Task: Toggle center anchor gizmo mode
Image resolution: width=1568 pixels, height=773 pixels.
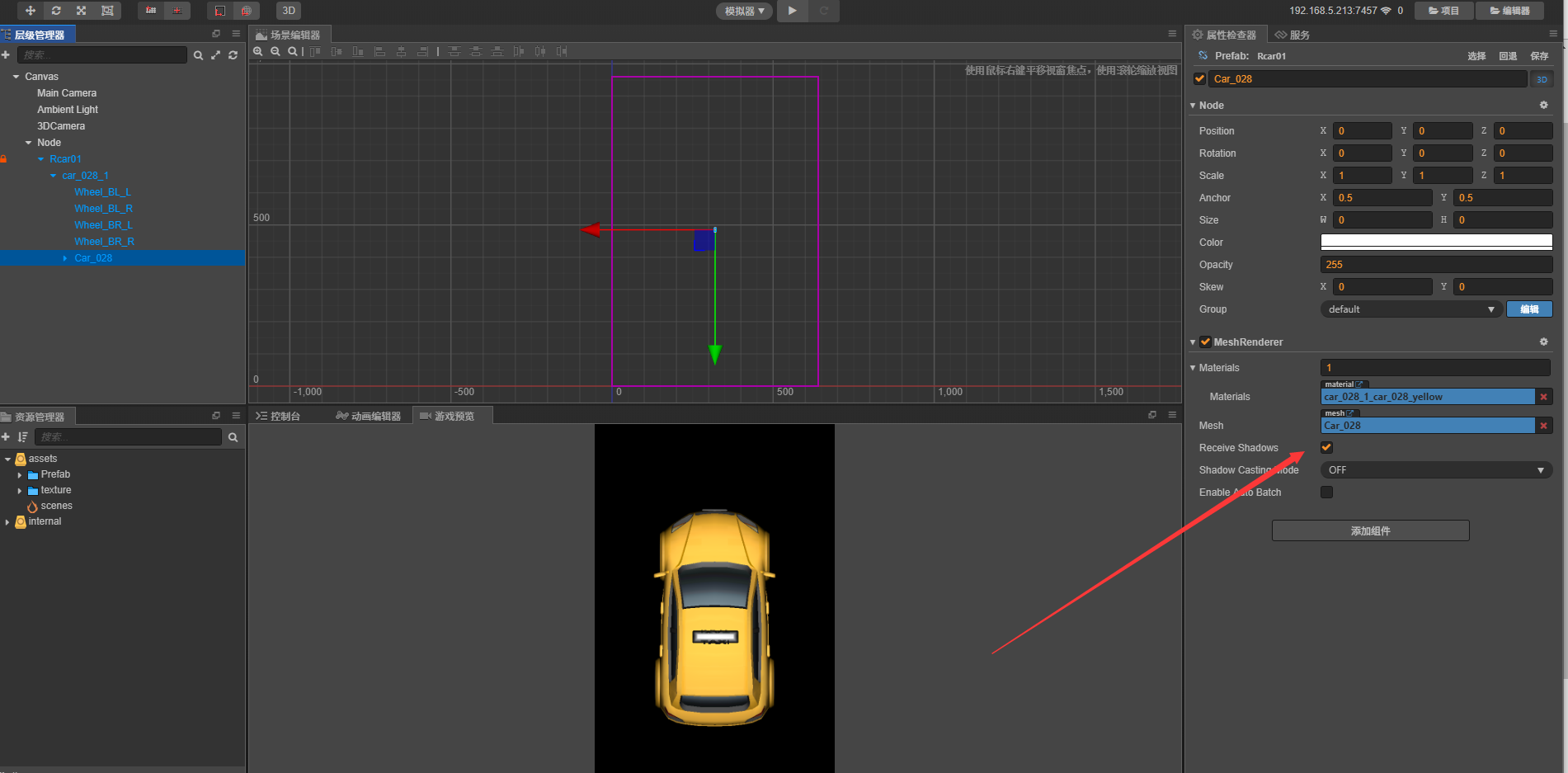Action: pos(177,11)
